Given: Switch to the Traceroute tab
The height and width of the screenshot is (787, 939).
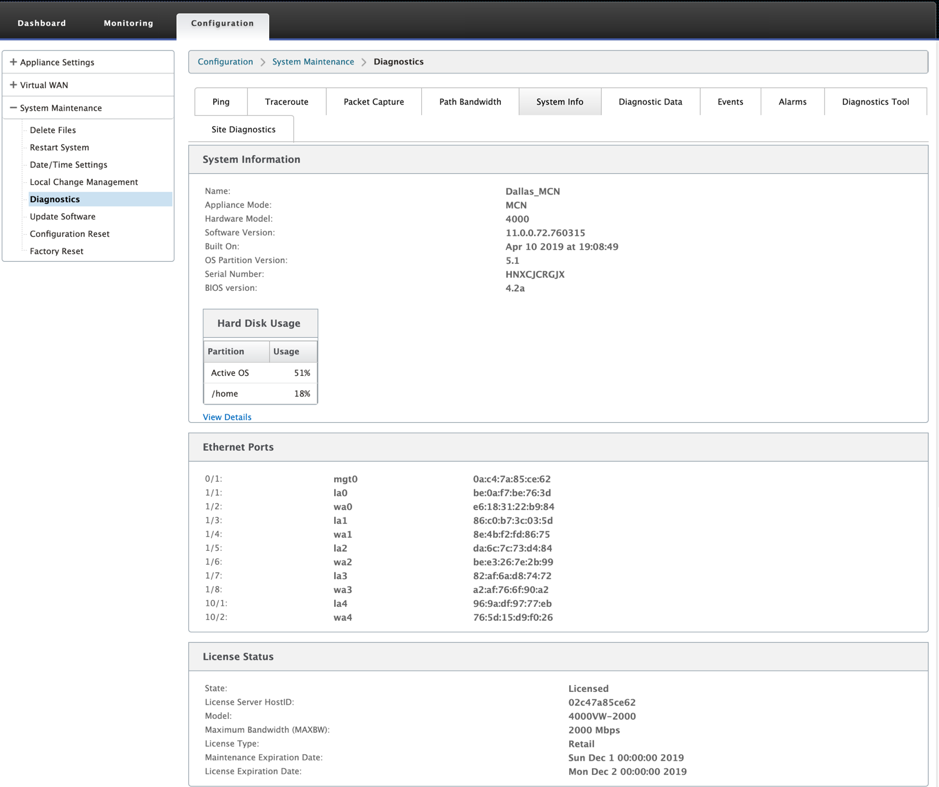Looking at the screenshot, I should point(287,102).
